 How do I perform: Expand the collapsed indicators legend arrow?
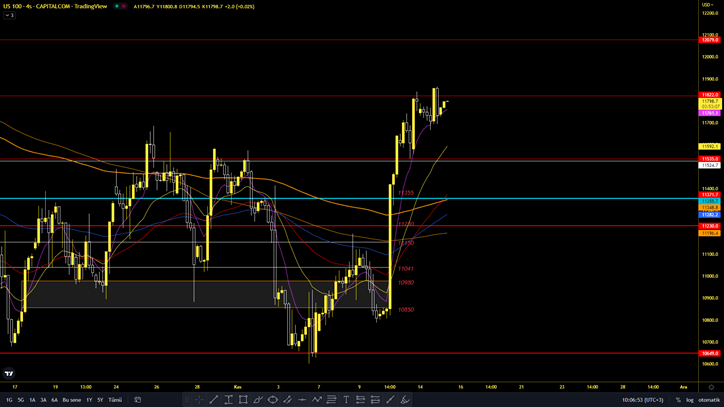pyautogui.click(x=7, y=15)
